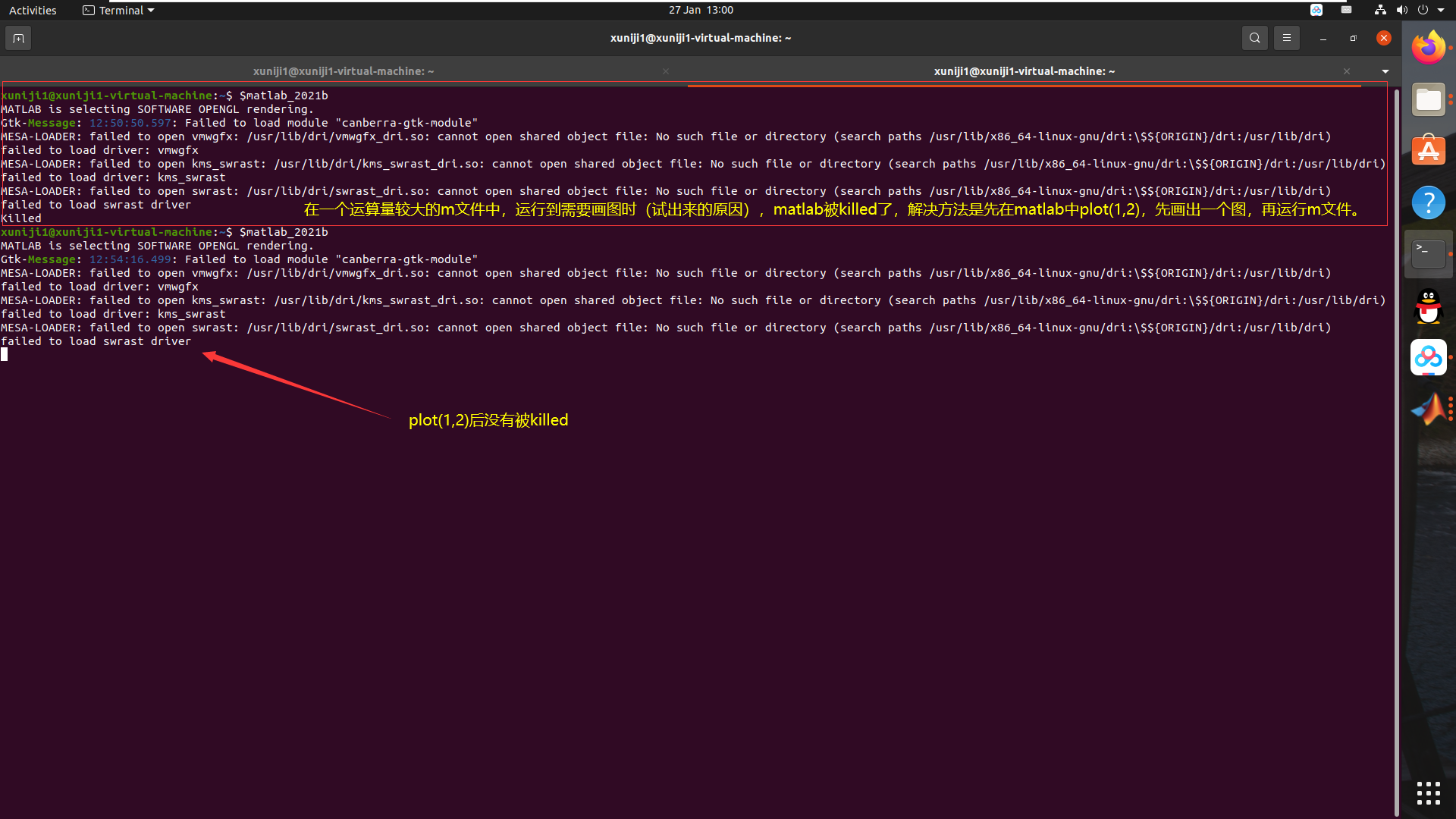Screen dimensions: 1456x819
Task: Open Baidu Netdisk dock icon
Action: pos(1429,358)
